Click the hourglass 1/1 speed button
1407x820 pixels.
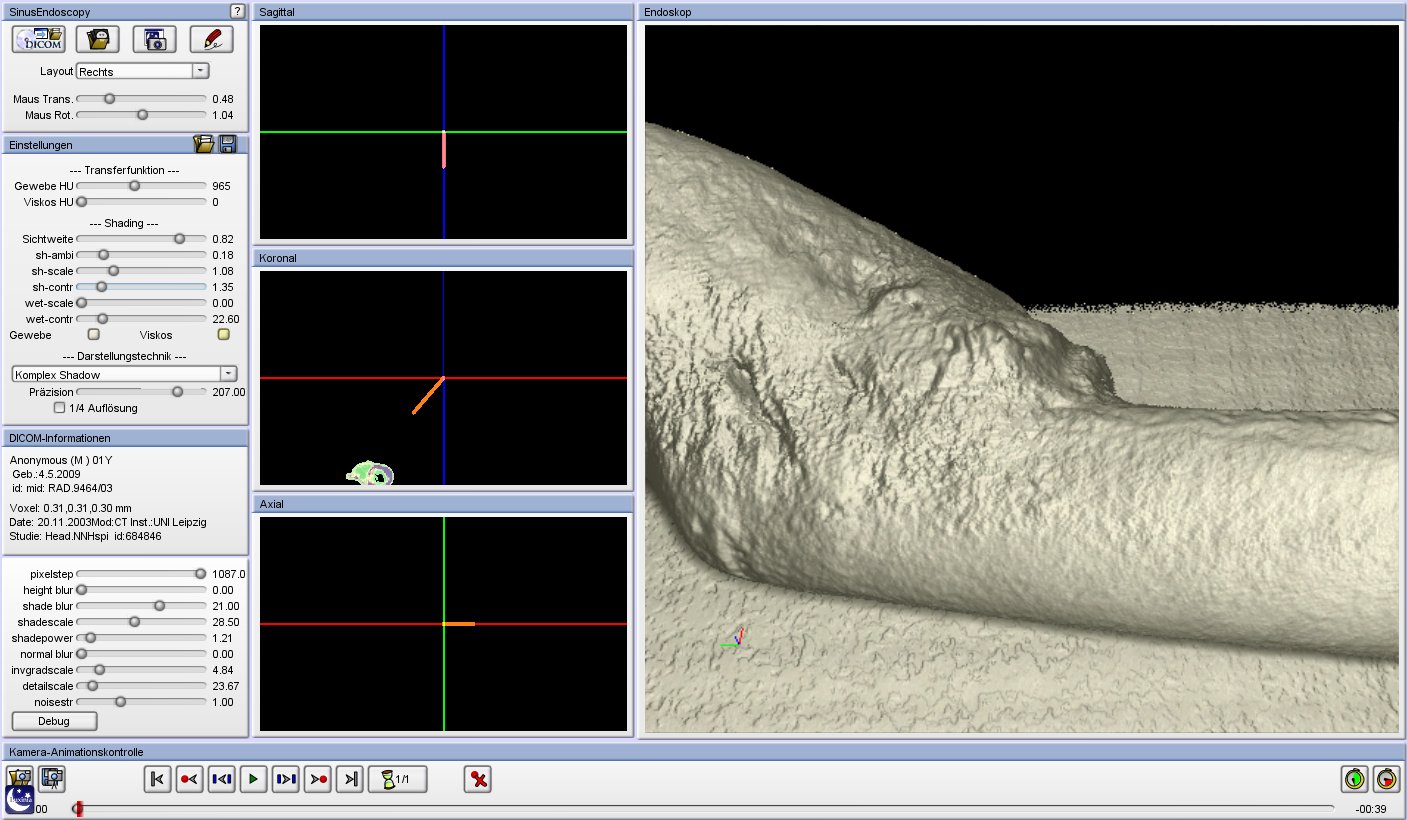coord(397,779)
